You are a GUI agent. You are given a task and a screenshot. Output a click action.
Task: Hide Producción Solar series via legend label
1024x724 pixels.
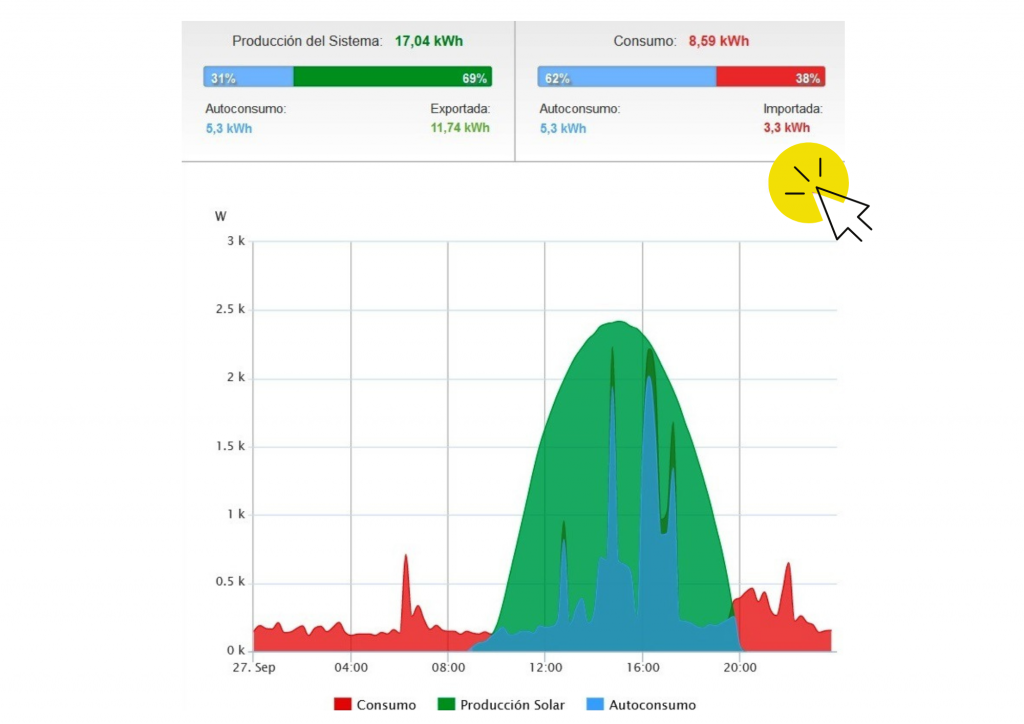pos(512,705)
